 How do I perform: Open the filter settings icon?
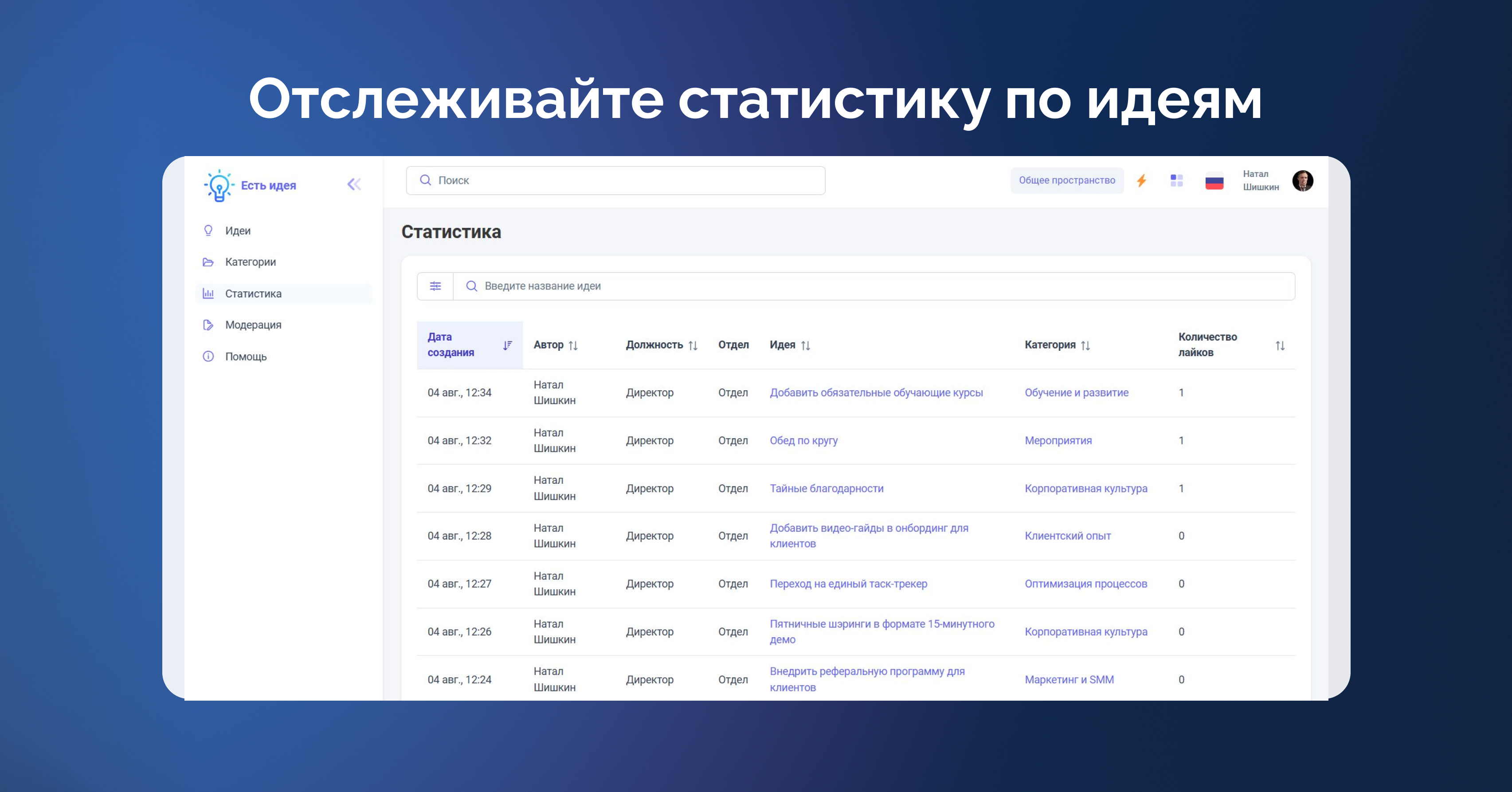click(435, 286)
